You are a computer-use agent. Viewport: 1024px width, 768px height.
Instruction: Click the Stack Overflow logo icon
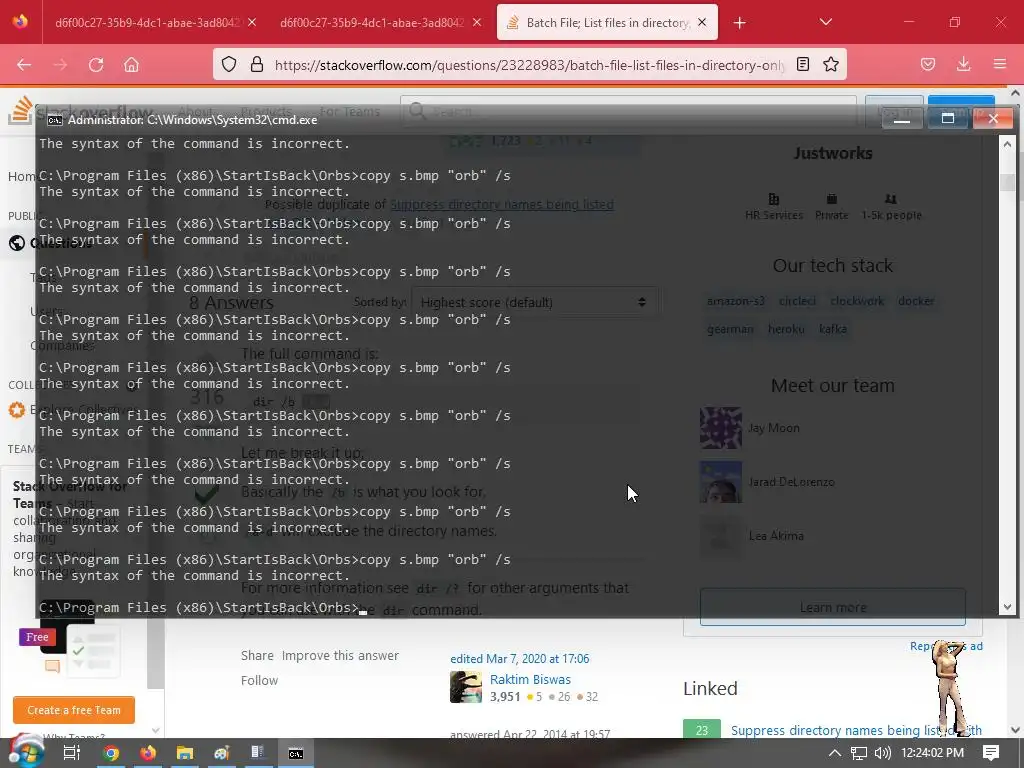tap(20, 110)
